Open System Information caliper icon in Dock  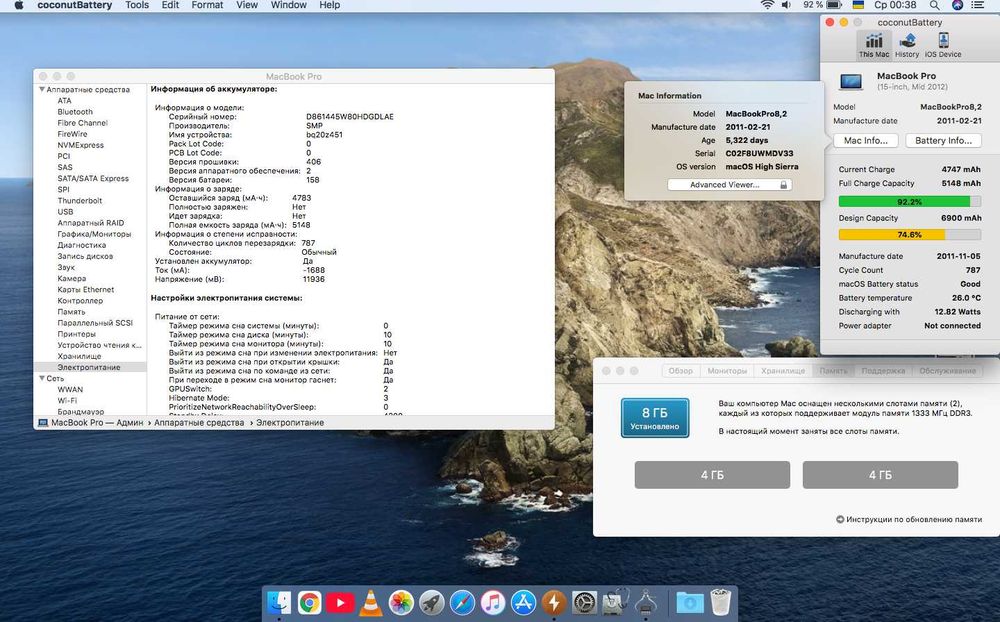pos(646,602)
